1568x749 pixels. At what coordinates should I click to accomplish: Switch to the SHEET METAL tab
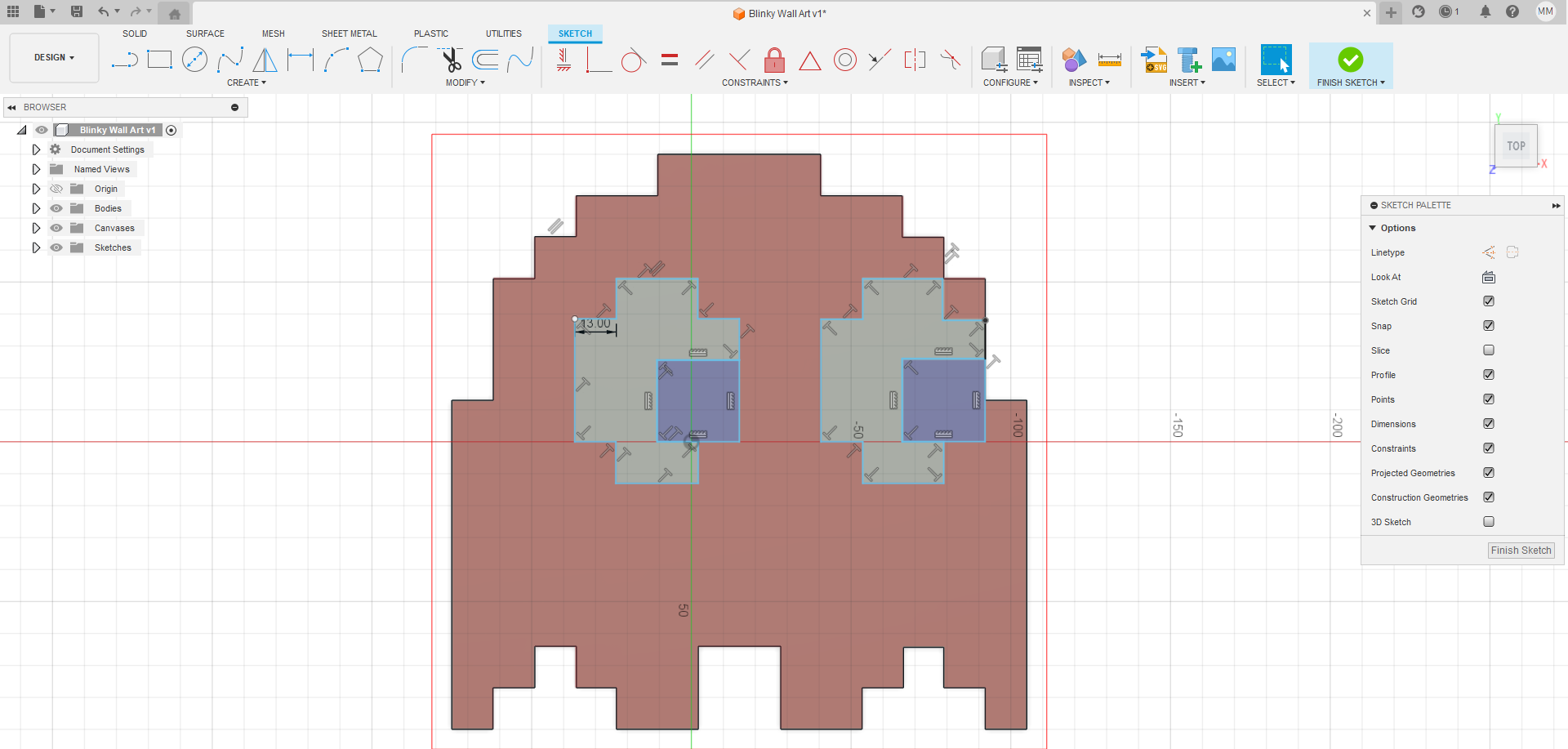tap(349, 33)
